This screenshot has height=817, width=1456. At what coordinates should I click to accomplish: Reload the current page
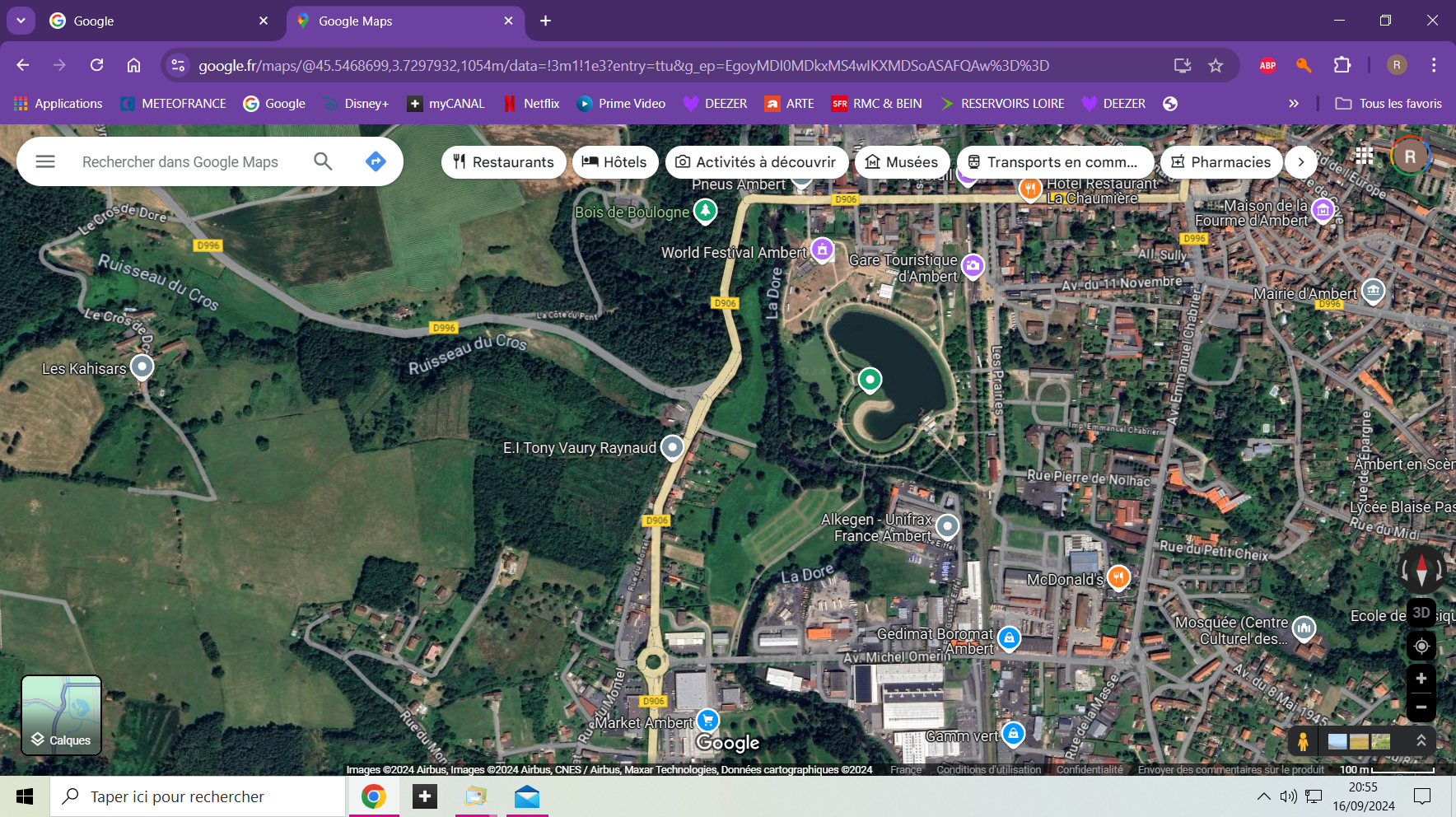pyautogui.click(x=96, y=65)
